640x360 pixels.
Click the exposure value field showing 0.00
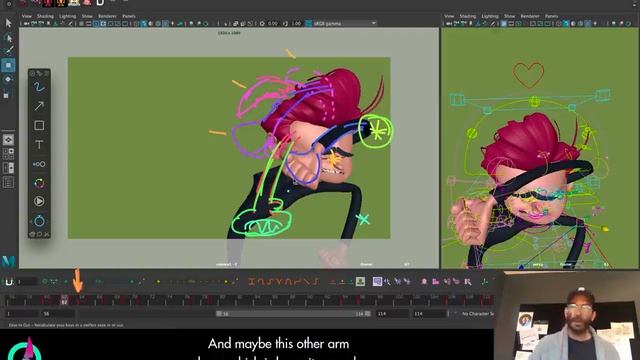[273, 24]
